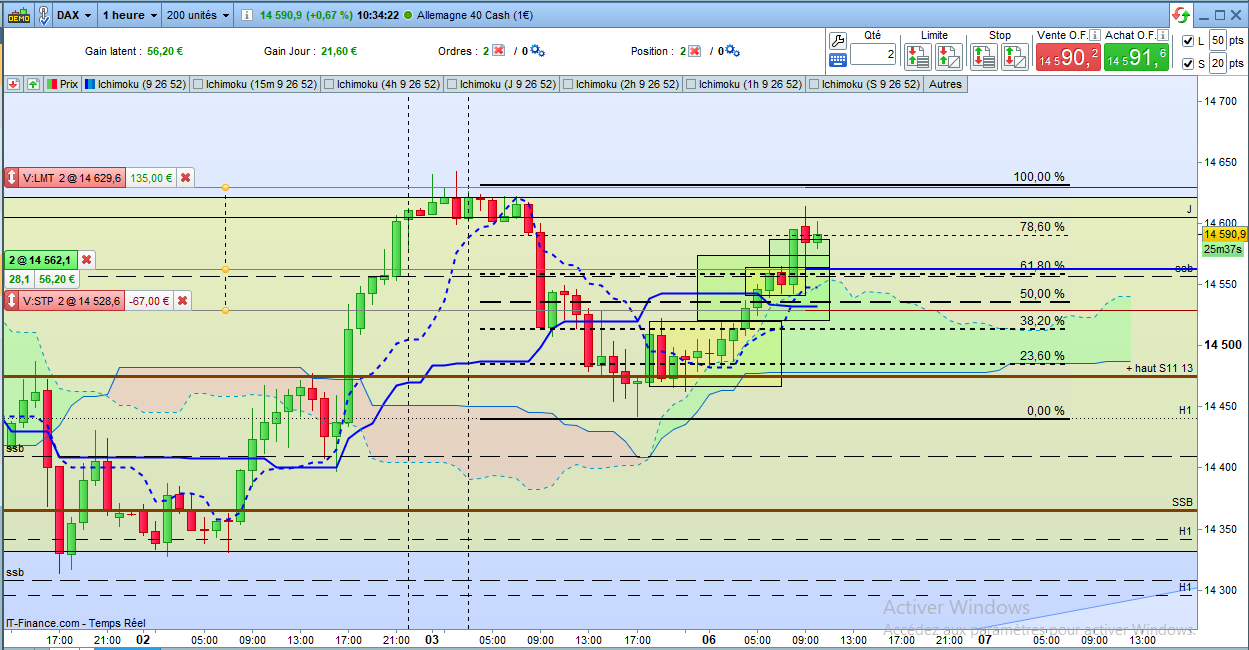Click the 100,00 % Fibonacci level label
Image resolution: width=1249 pixels, height=650 pixels.
click(x=1039, y=177)
